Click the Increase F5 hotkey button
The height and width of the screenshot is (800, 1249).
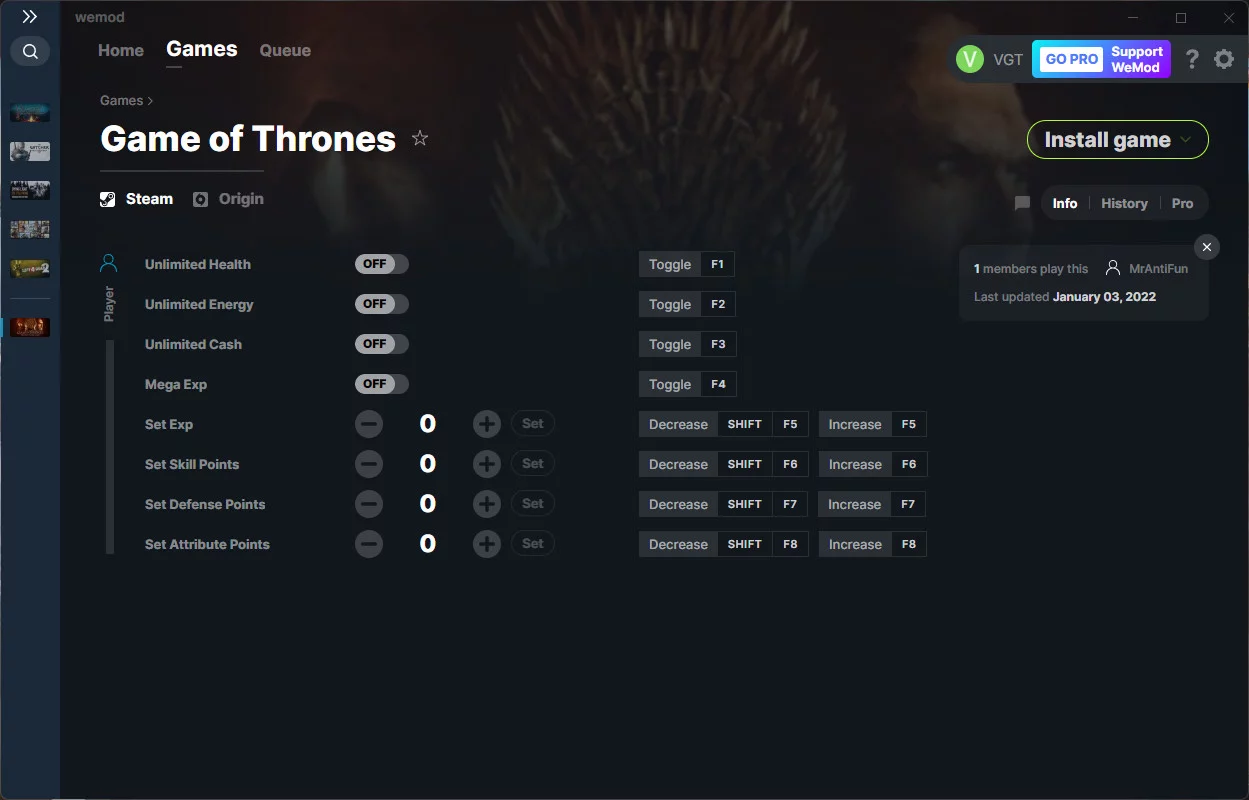click(x=873, y=424)
